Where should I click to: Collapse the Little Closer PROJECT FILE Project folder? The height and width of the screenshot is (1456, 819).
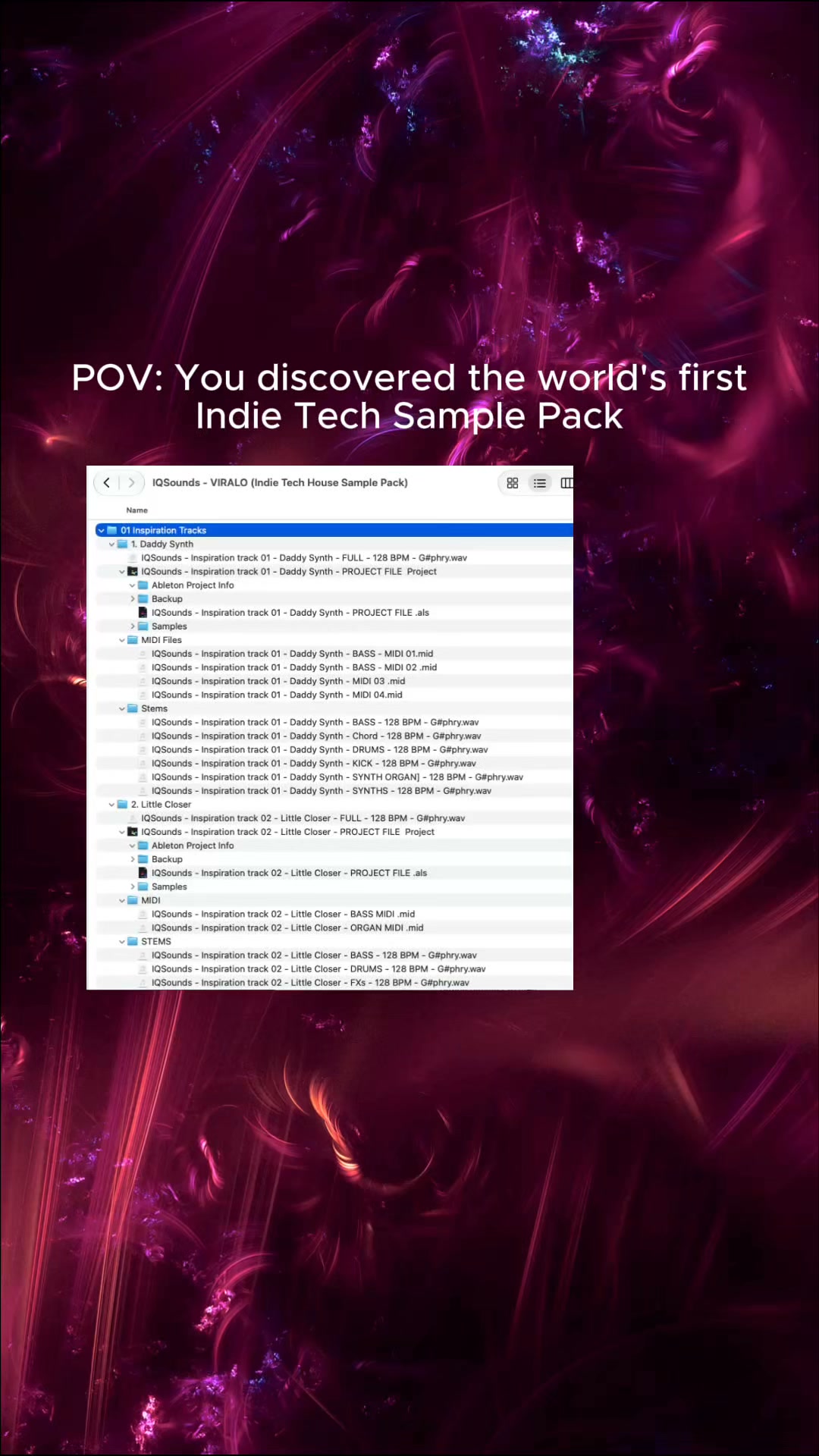click(122, 832)
